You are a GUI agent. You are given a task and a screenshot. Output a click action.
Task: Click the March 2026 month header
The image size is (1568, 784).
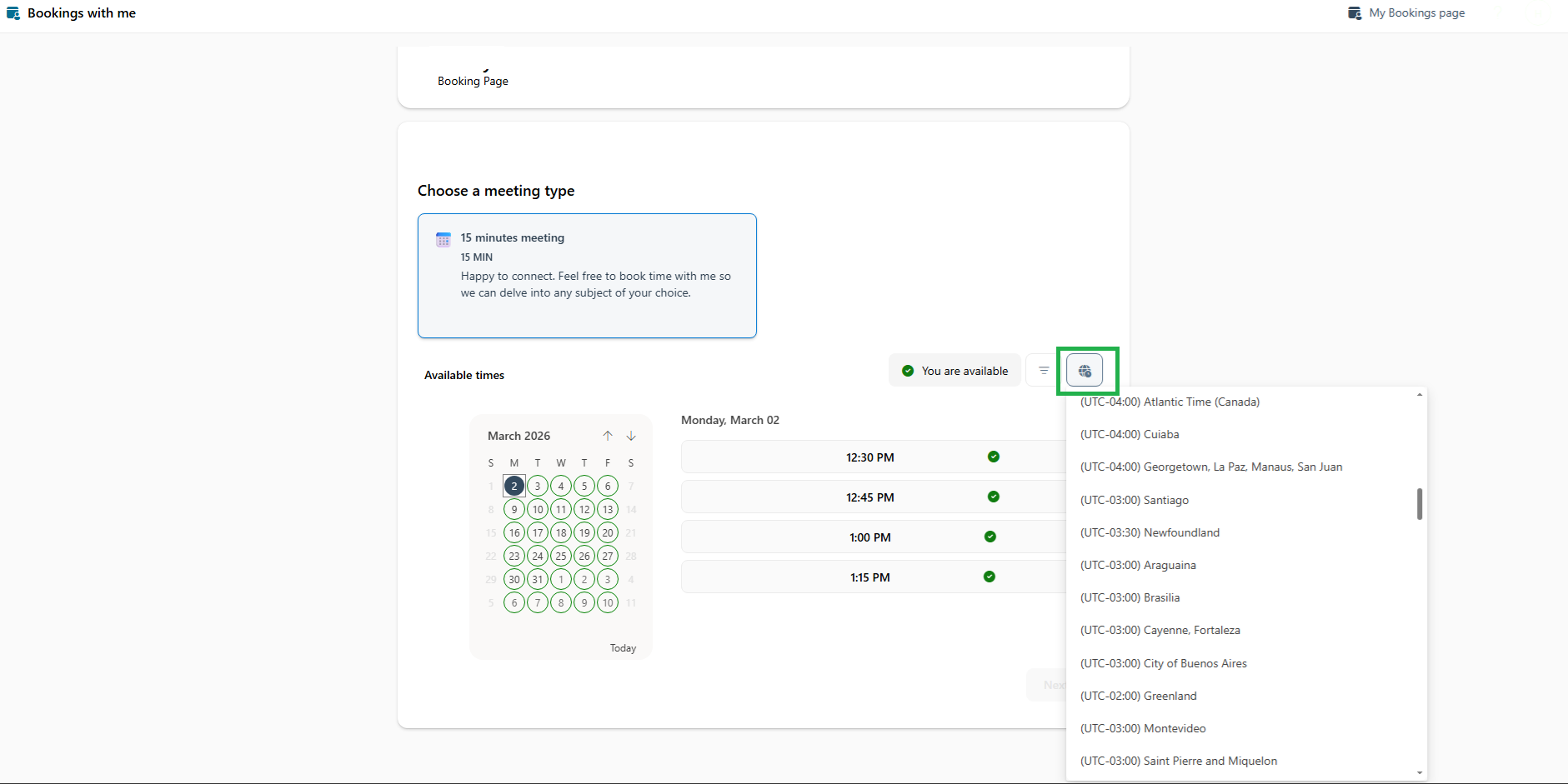tap(518, 436)
